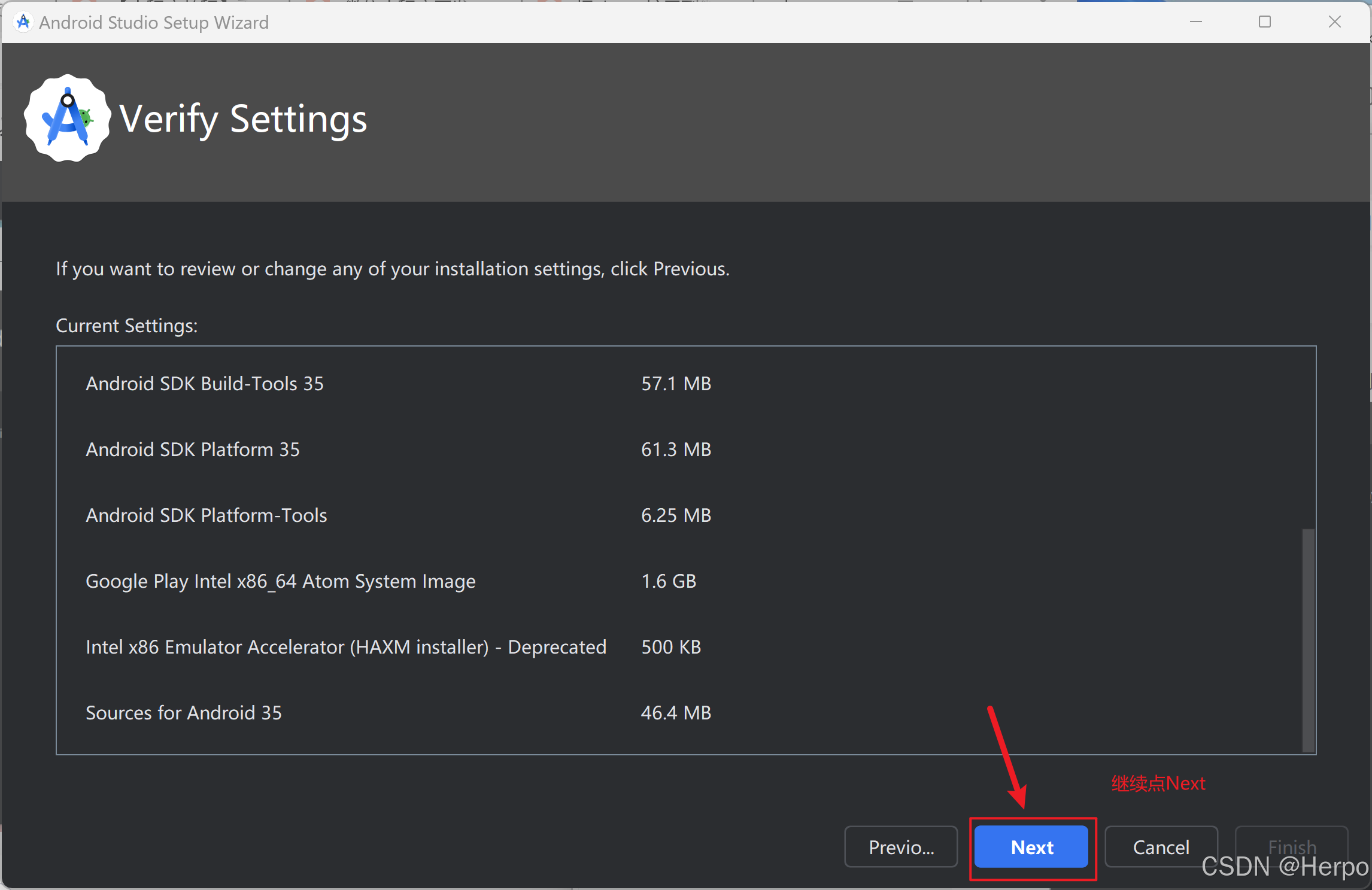Viewport: 1372px width, 890px height.
Task: Go back with the Previous button
Action: pos(900,847)
